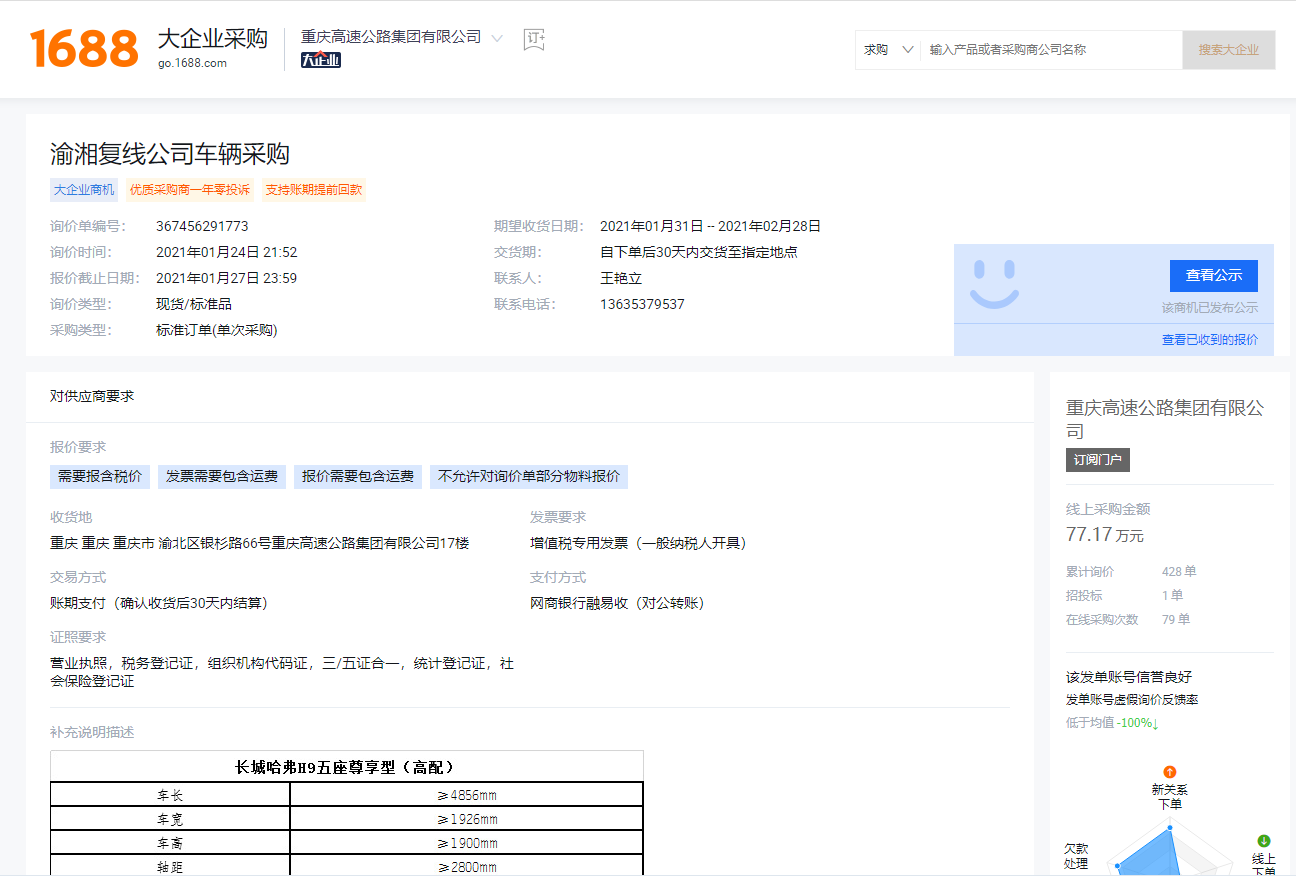Click 重庆高速公路集团有限公司 in the header

coord(391,37)
